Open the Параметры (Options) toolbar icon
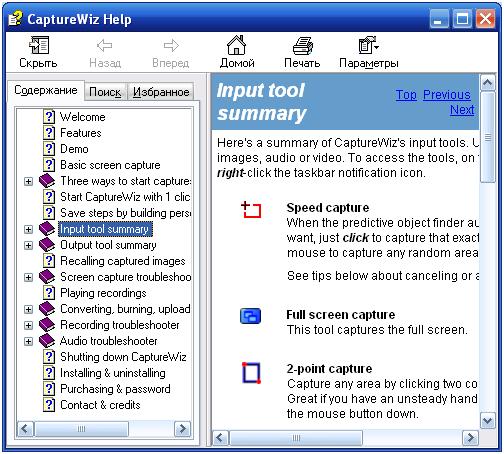 point(368,45)
